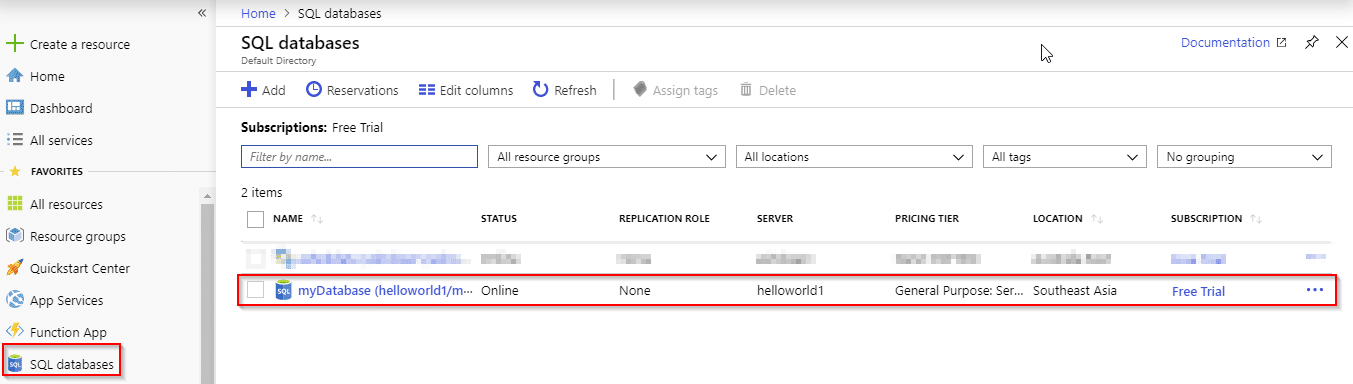Click the Dashboard icon in sidebar

point(14,108)
